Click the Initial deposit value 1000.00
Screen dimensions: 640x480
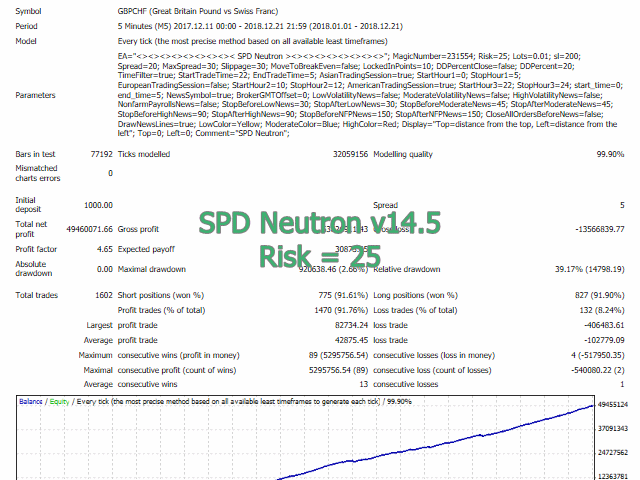tap(98, 205)
